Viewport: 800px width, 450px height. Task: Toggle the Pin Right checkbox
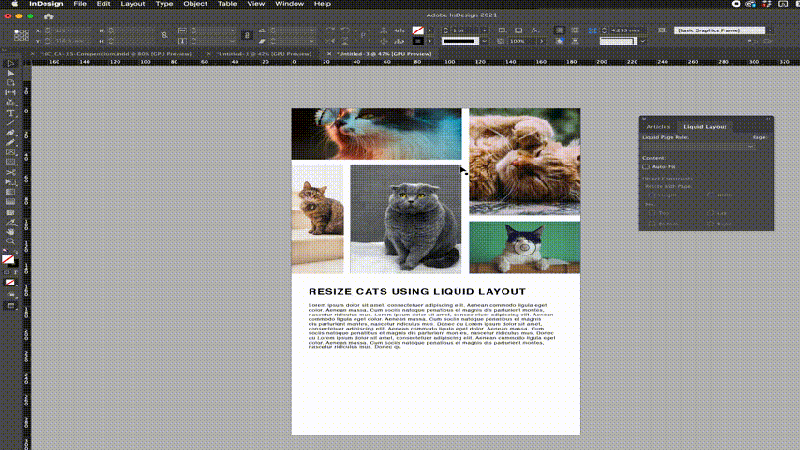pyautogui.click(x=710, y=224)
